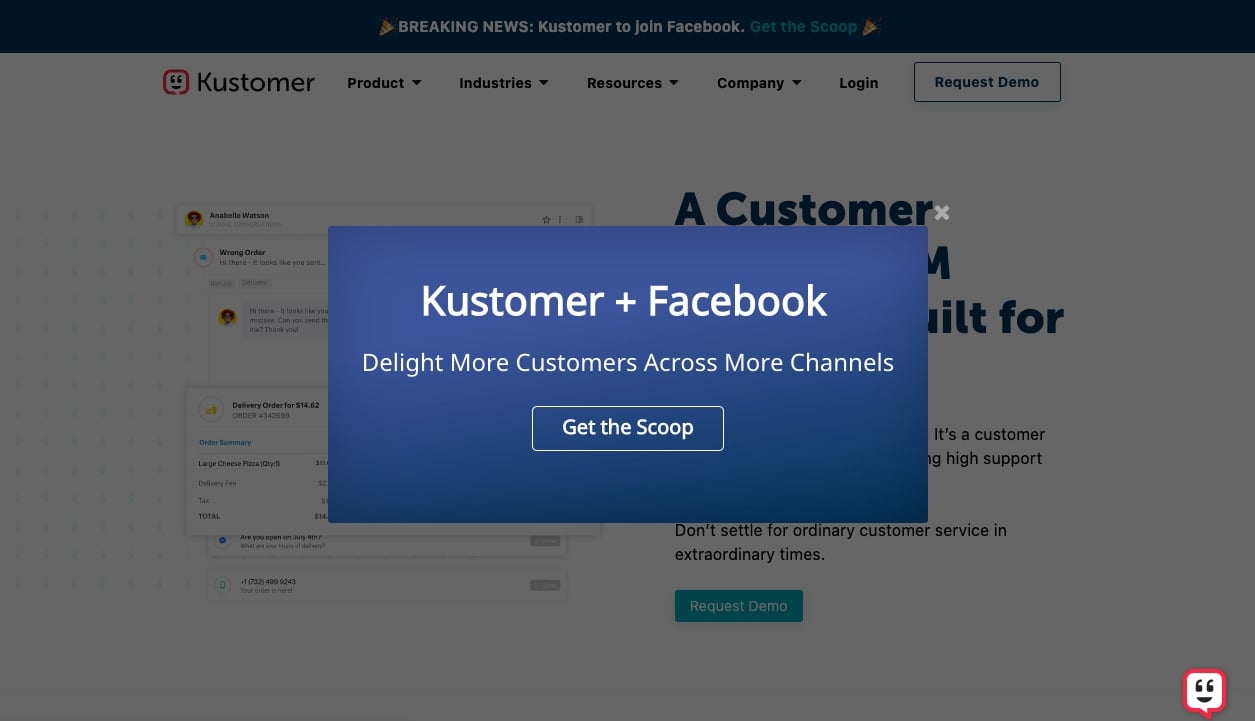Click the Order Summary label
Screen dimensions: 1255x721
pyautogui.click(x=225, y=442)
